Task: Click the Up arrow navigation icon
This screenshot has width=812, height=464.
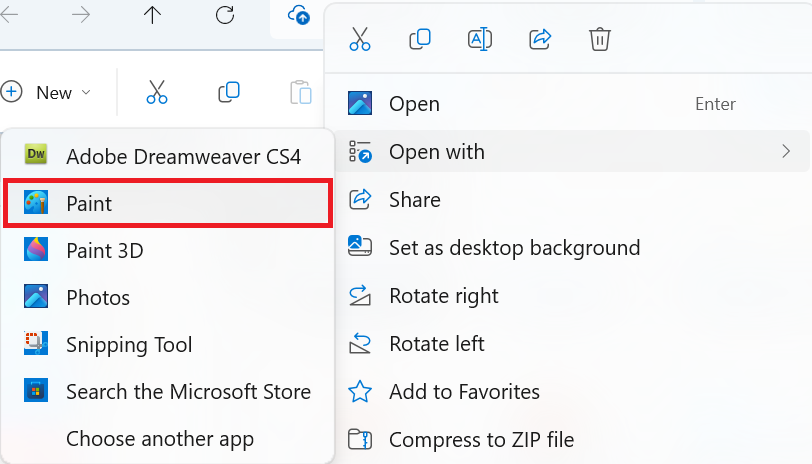Action: (152, 14)
